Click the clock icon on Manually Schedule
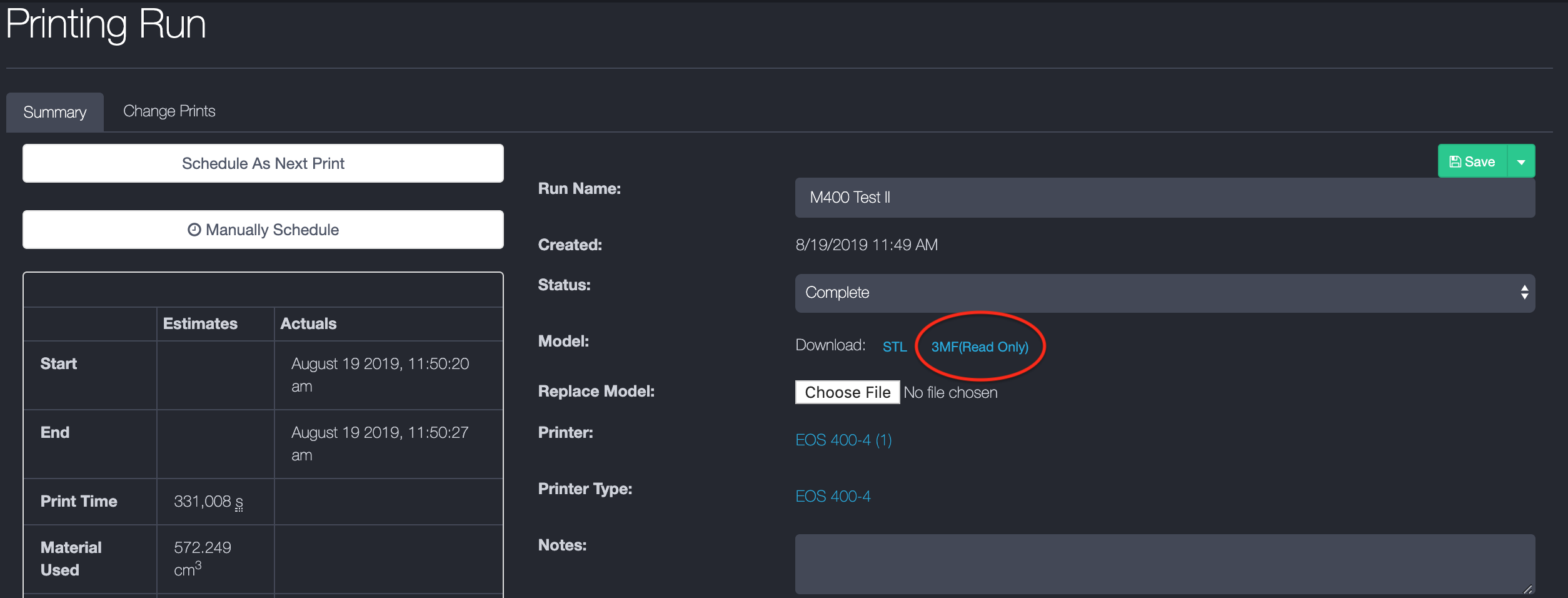 point(194,230)
